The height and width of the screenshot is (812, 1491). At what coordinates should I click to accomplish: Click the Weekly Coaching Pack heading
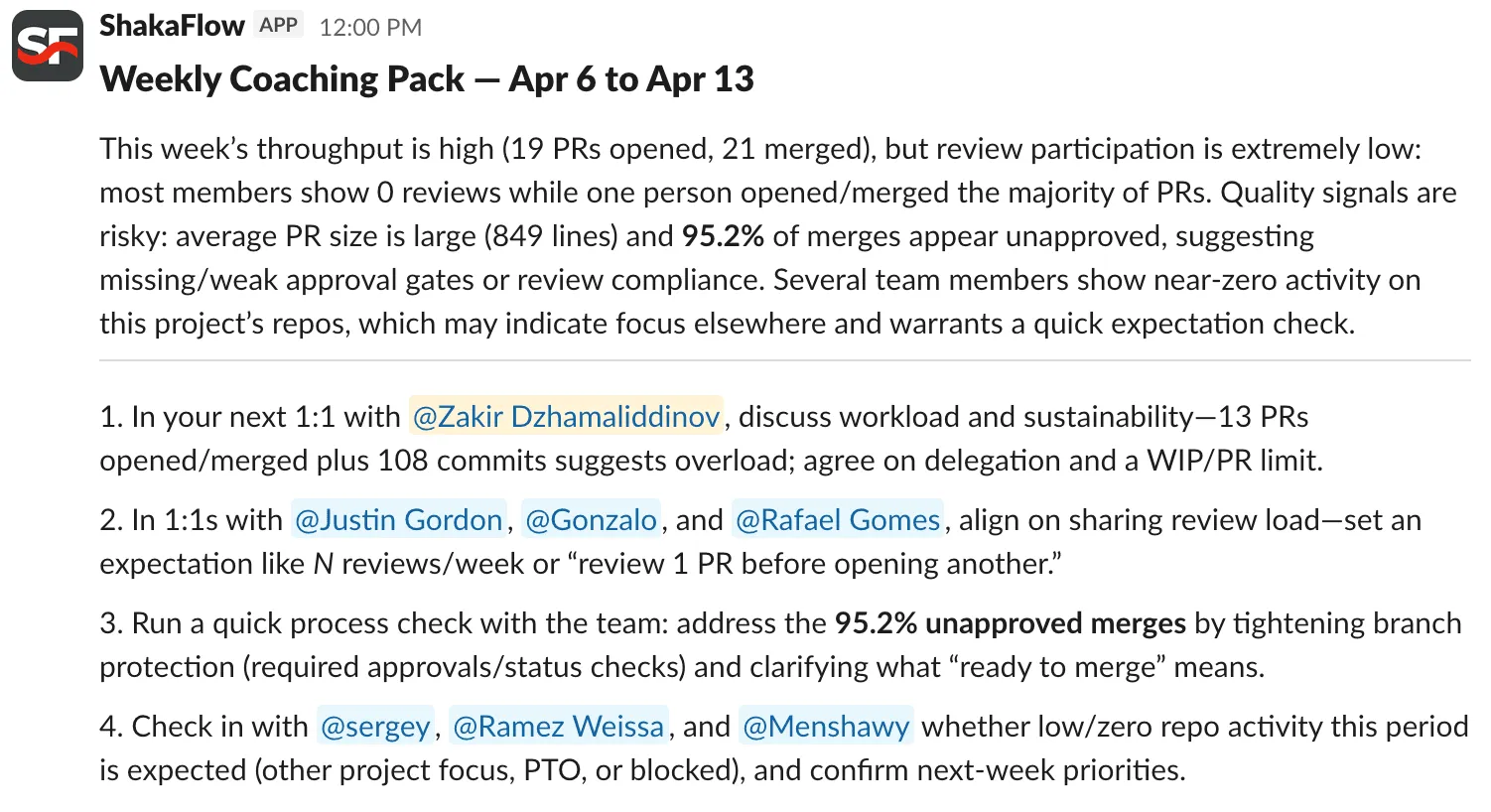[427, 79]
